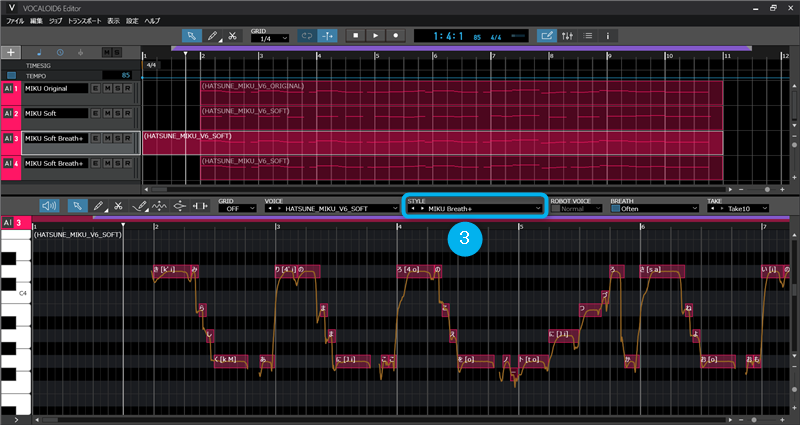
Task: Select the vibrato wave tool in editor
Action: [159, 206]
